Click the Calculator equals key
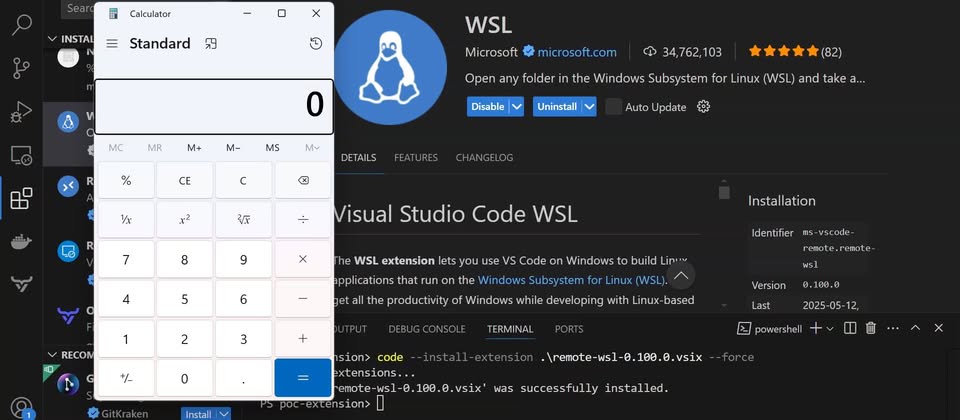 tap(303, 378)
